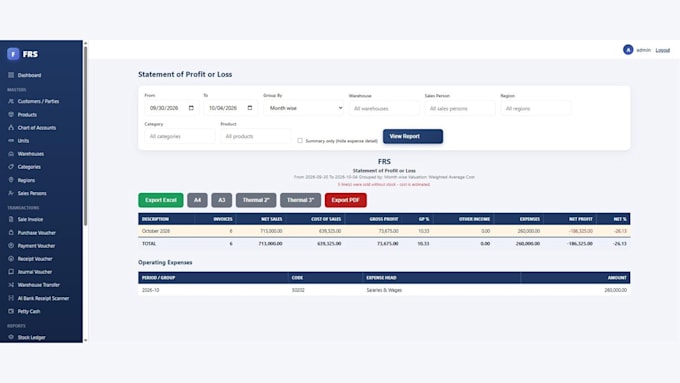The height and width of the screenshot is (383, 680).
Task: Click the All warehouses input
Action: [x=384, y=108]
